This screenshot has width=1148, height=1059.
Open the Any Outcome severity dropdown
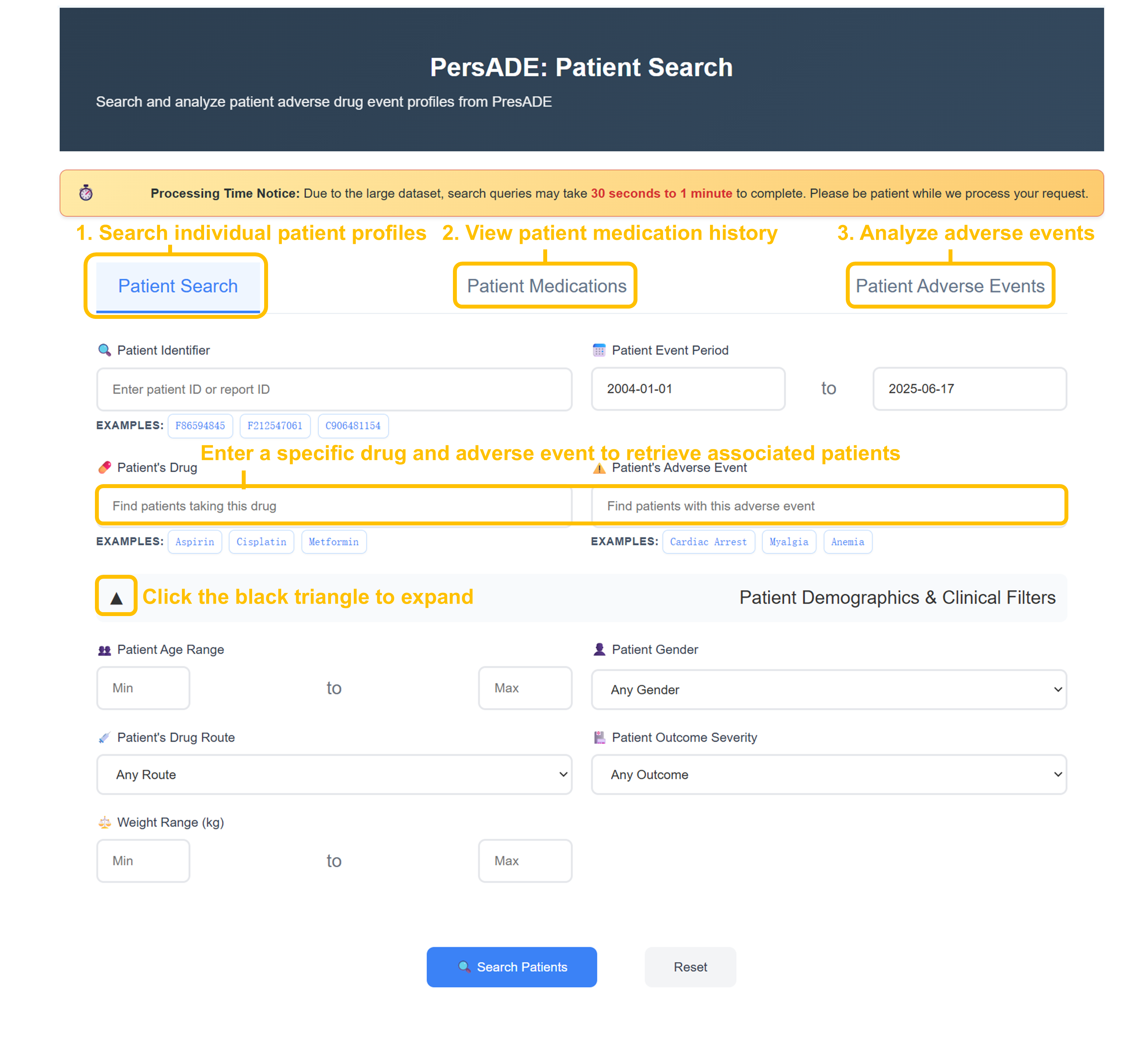828,774
